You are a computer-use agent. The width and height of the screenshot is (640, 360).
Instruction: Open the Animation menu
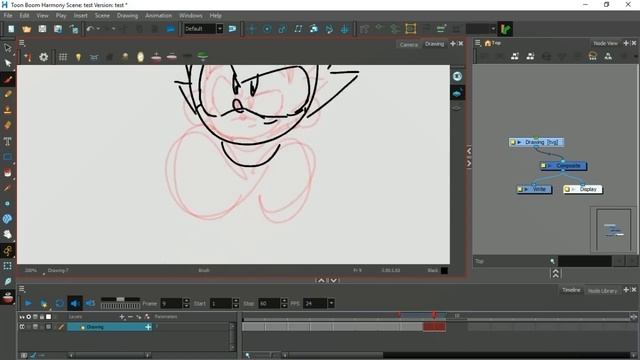pyautogui.click(x=158, y=16)
